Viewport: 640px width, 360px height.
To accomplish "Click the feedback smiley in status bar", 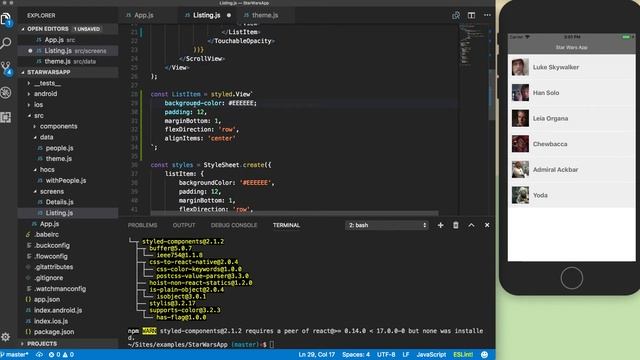I will (484, 355).
